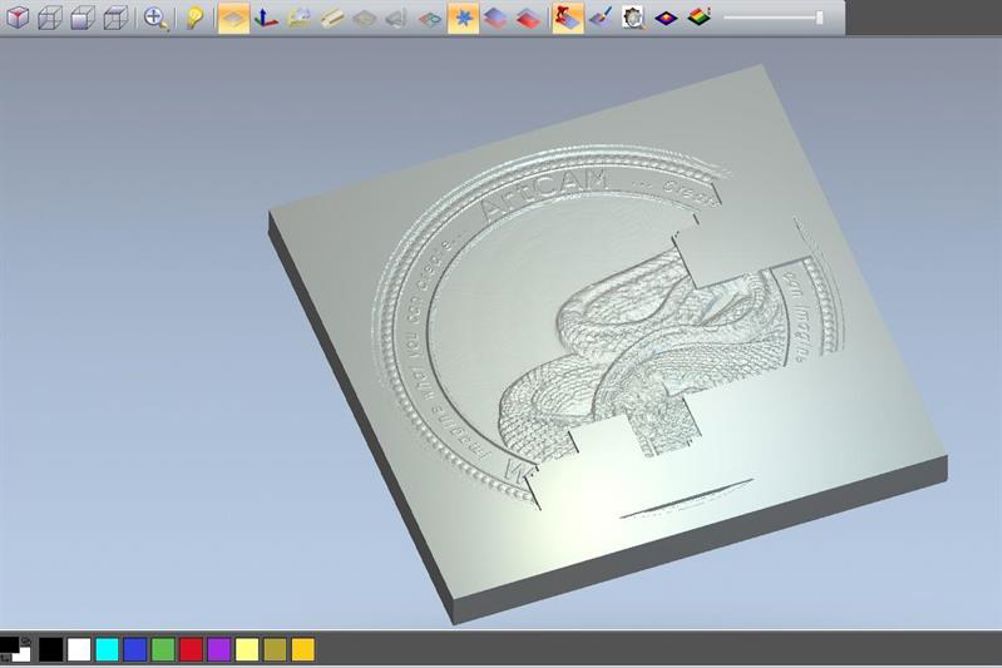Click the gear with magnifier icon
This screenshot has height=668, width=1002.
pyautogui.click(x=633, y=17)
